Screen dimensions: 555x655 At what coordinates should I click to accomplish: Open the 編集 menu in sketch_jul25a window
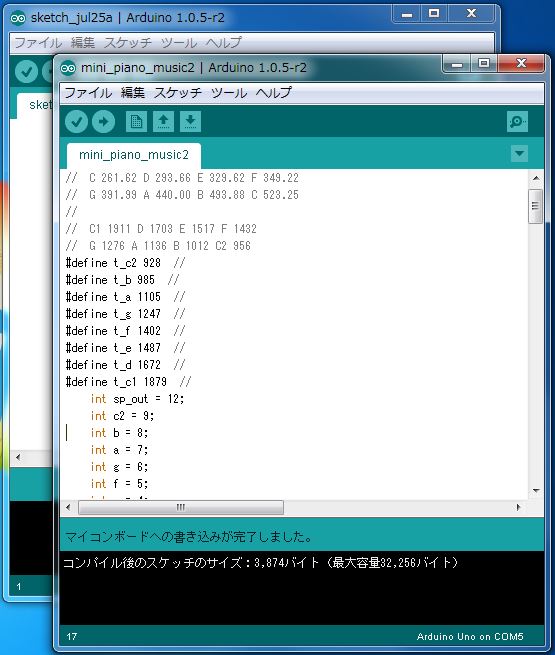click(83, 43)
